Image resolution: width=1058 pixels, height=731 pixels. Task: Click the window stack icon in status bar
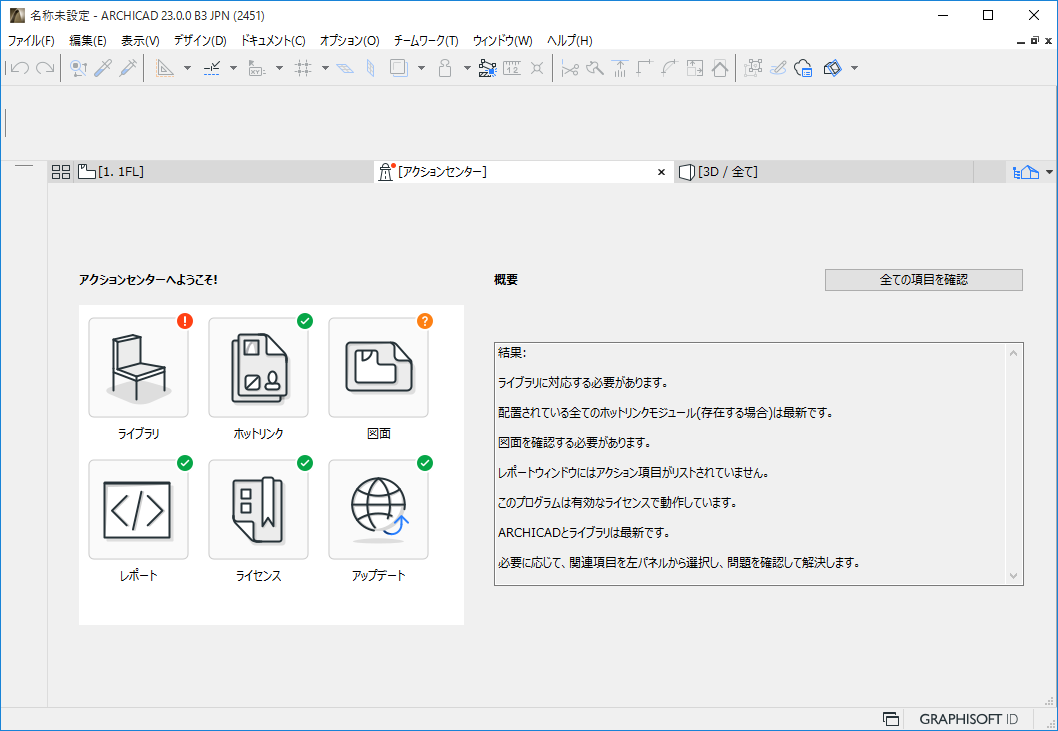click(891, 720)
